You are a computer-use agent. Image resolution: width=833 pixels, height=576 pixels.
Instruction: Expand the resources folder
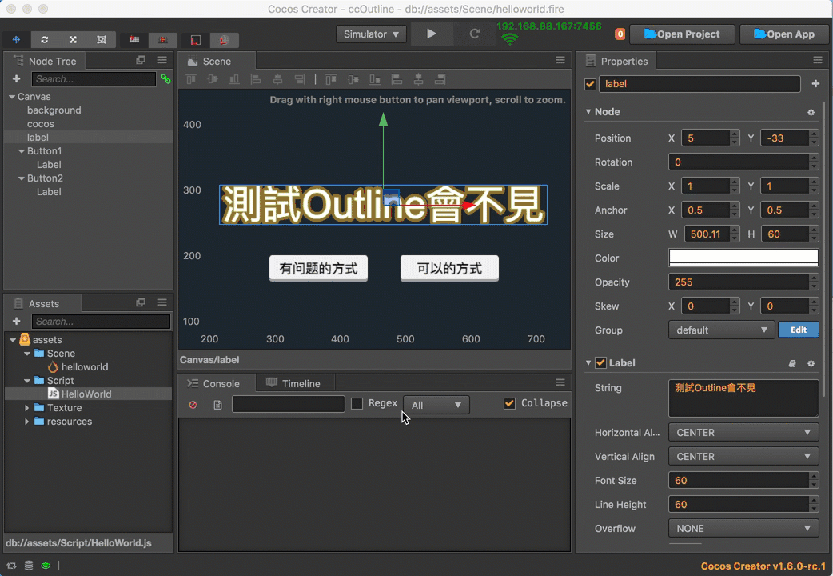click(27, 421)
